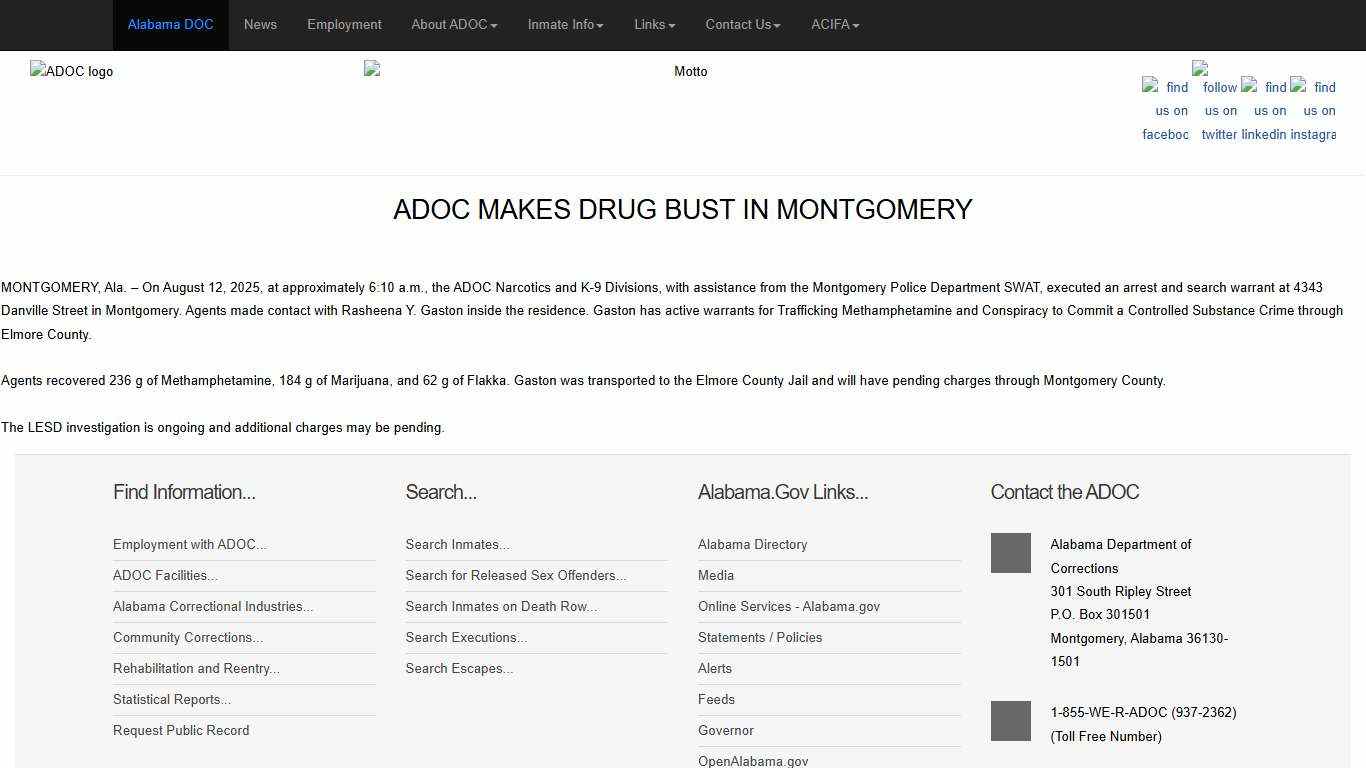This screenshot has height=768, width=1366.
Task: Open the Links dropdown menu
Action: click(x=654, y=25)
